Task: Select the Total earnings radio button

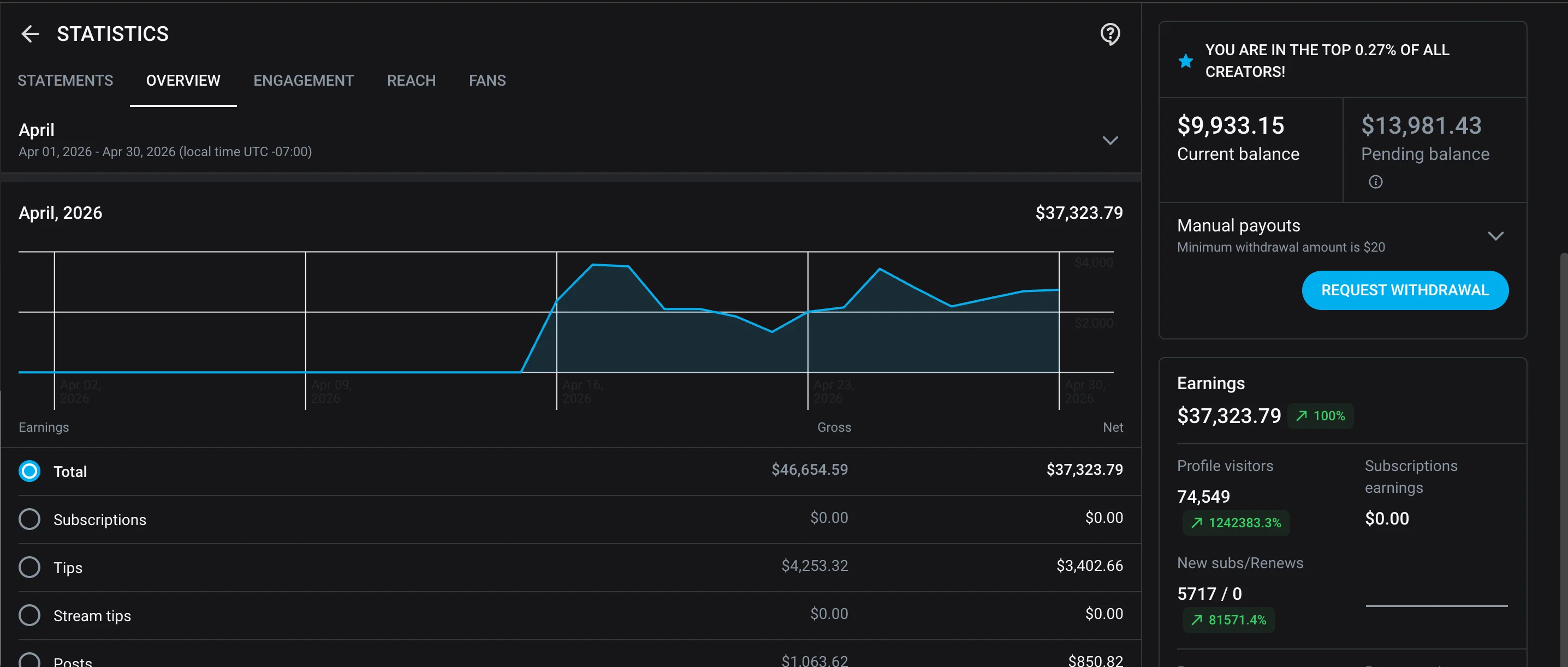Action: pyautogui.click(x=29, y=471)
